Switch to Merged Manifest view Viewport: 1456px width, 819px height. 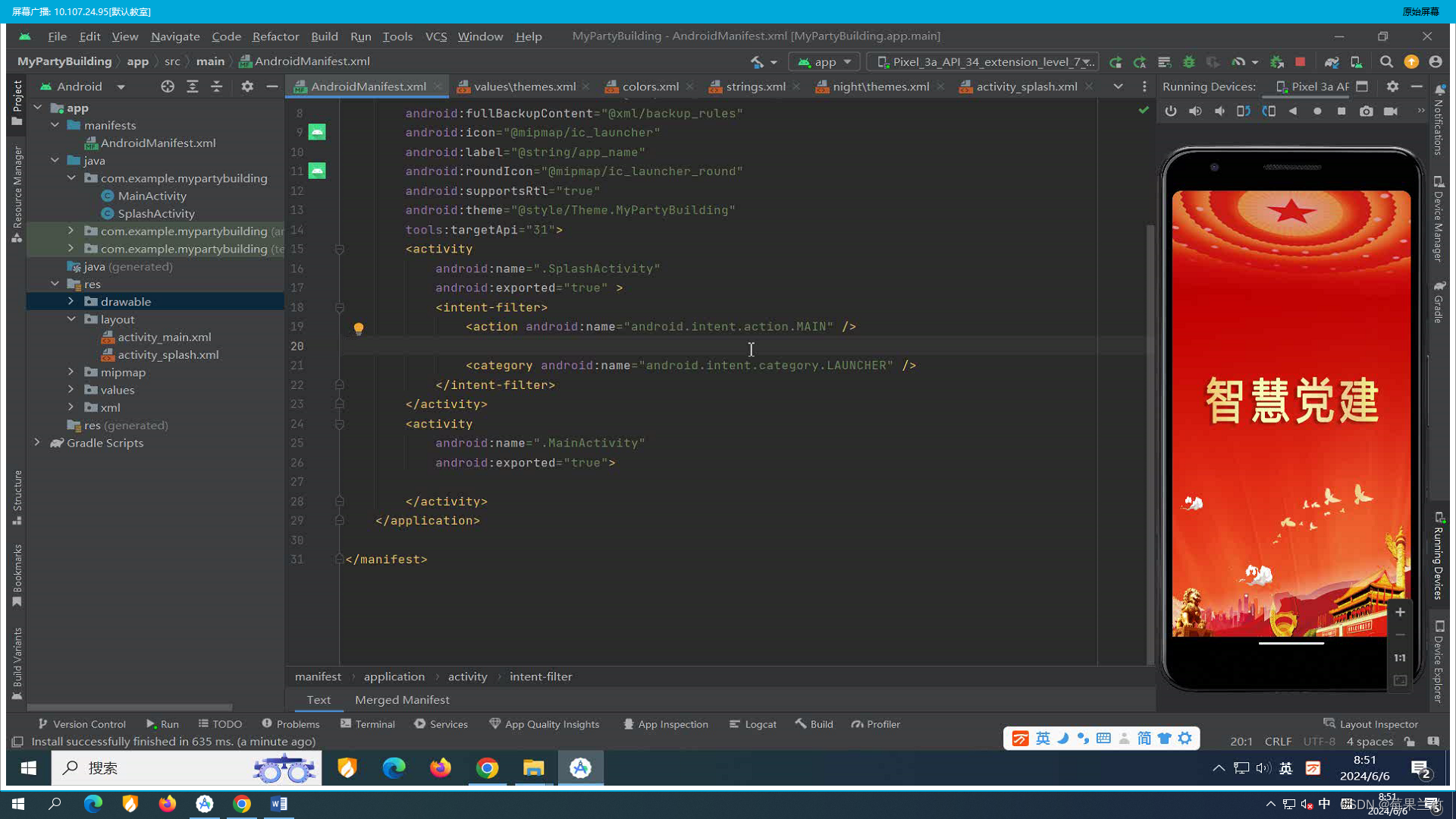tap(402, 699)
